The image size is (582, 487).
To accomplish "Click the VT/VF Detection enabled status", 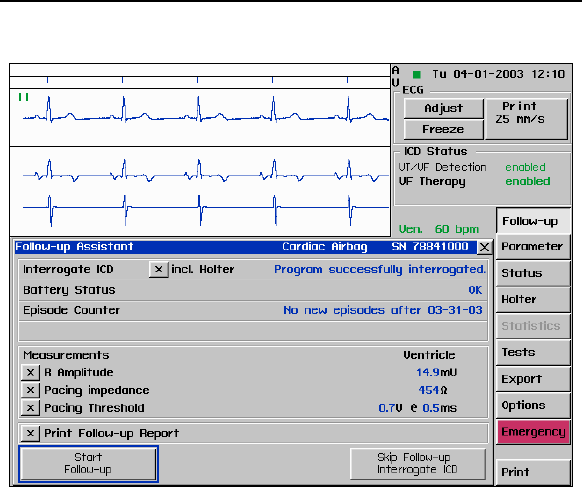I will click(x=525, y=167).
